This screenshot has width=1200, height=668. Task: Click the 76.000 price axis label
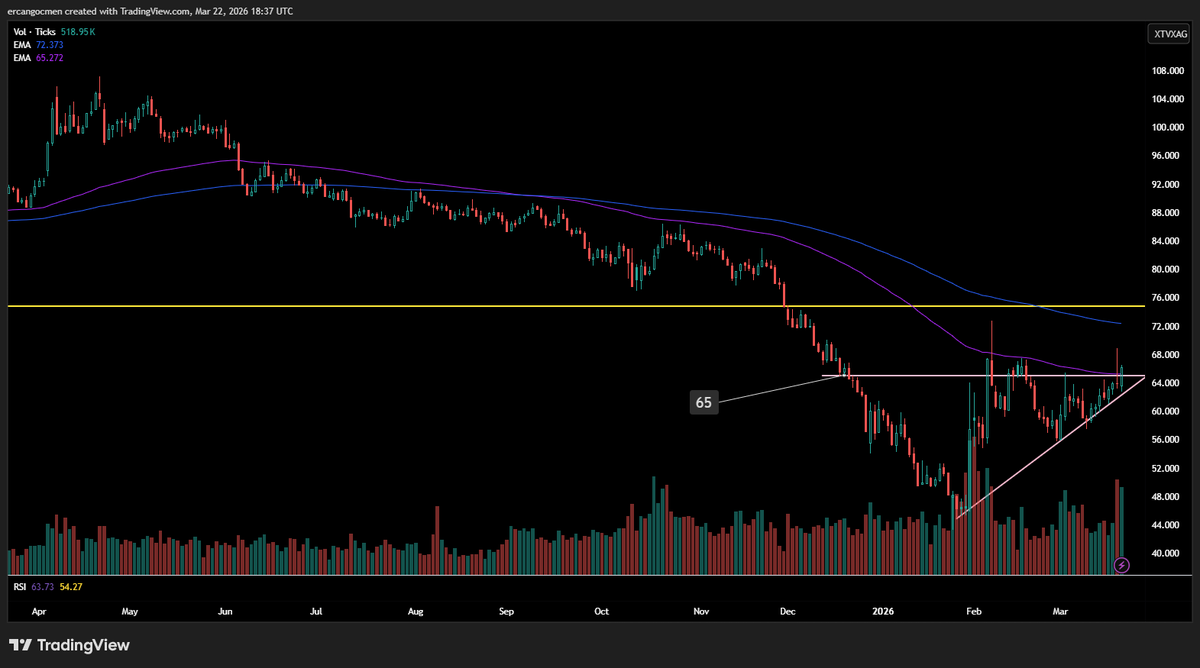click(x=1165, y=298)
